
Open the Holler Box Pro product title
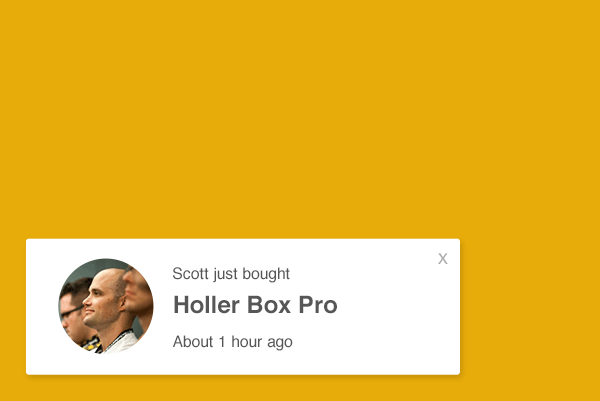coord(255,305)
